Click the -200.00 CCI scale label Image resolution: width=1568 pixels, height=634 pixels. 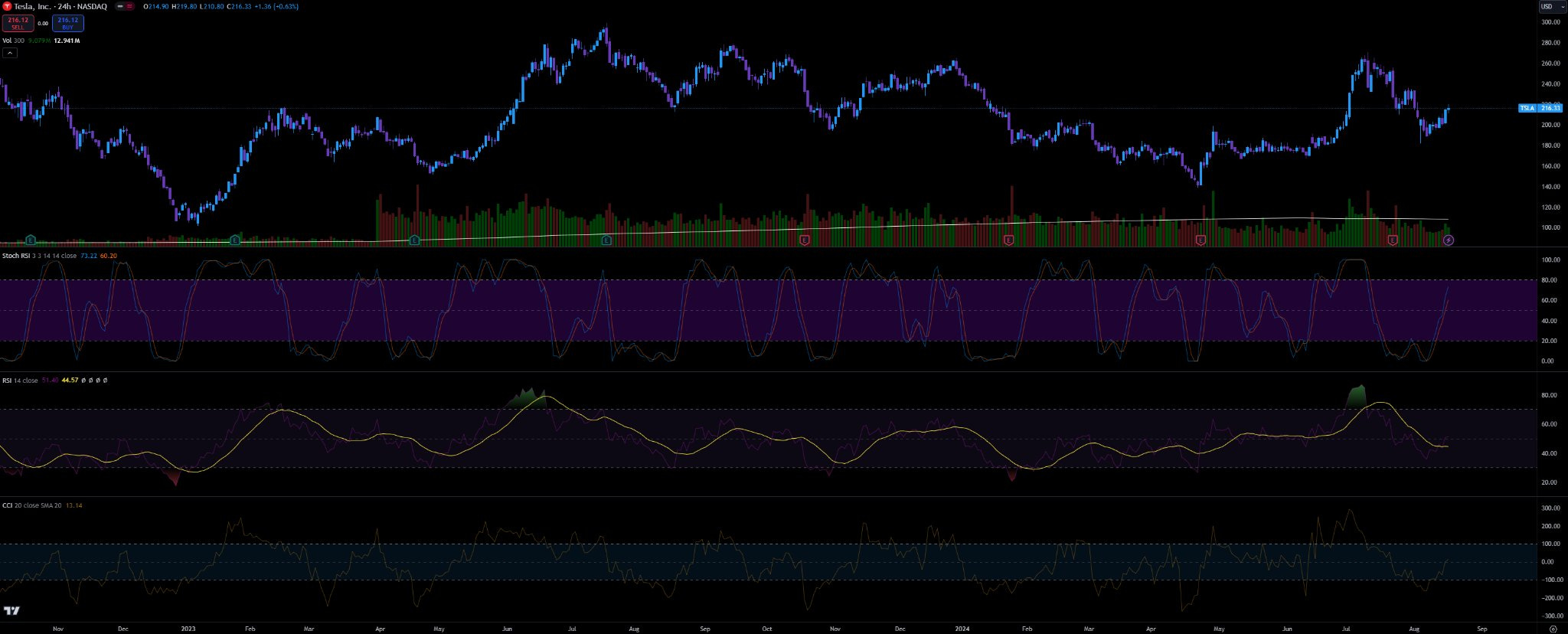tap(1552, 598)
